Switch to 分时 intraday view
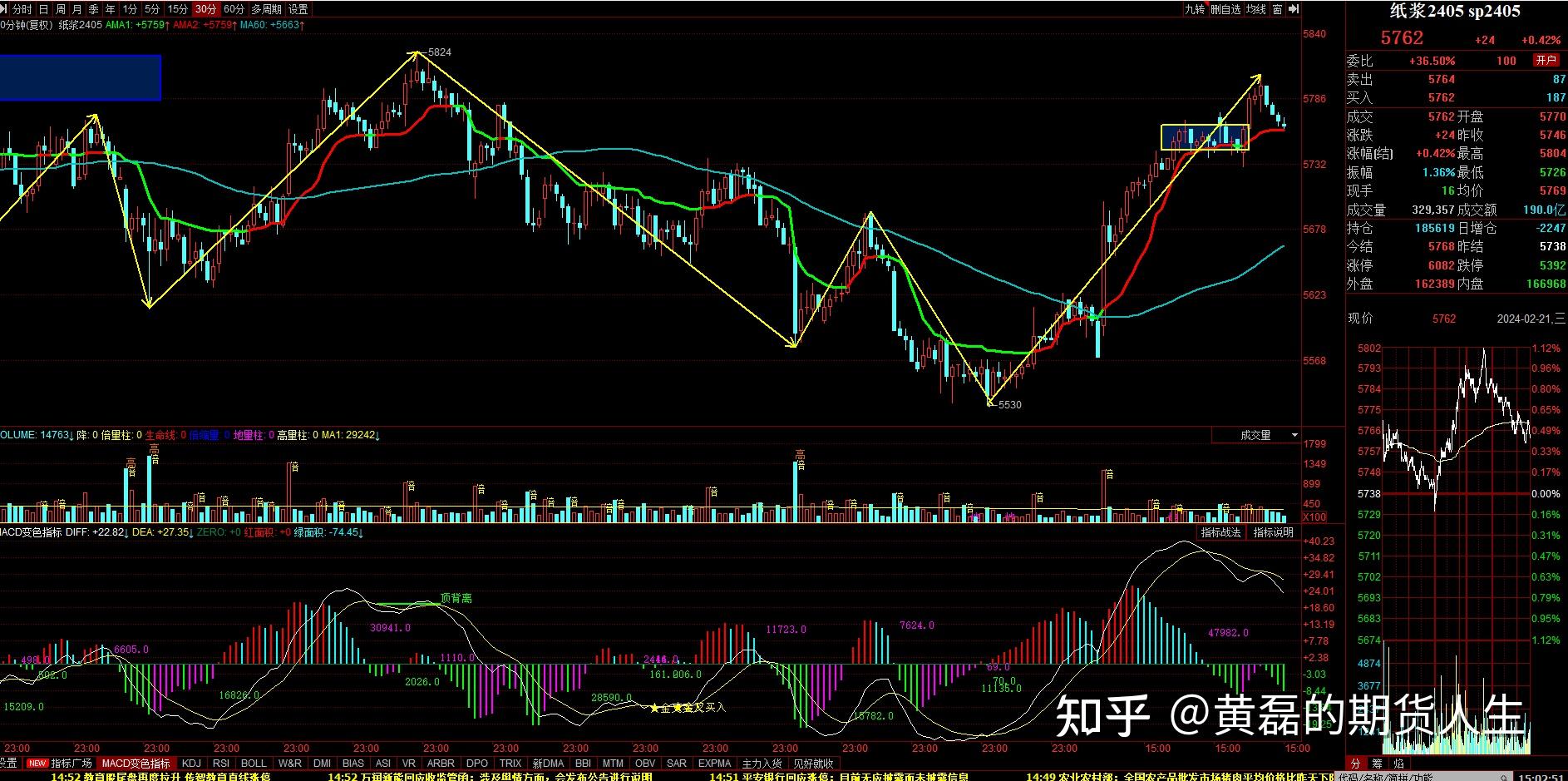Image resolution: width=1568 pixels, height=781 pixels. coord(22,9)
